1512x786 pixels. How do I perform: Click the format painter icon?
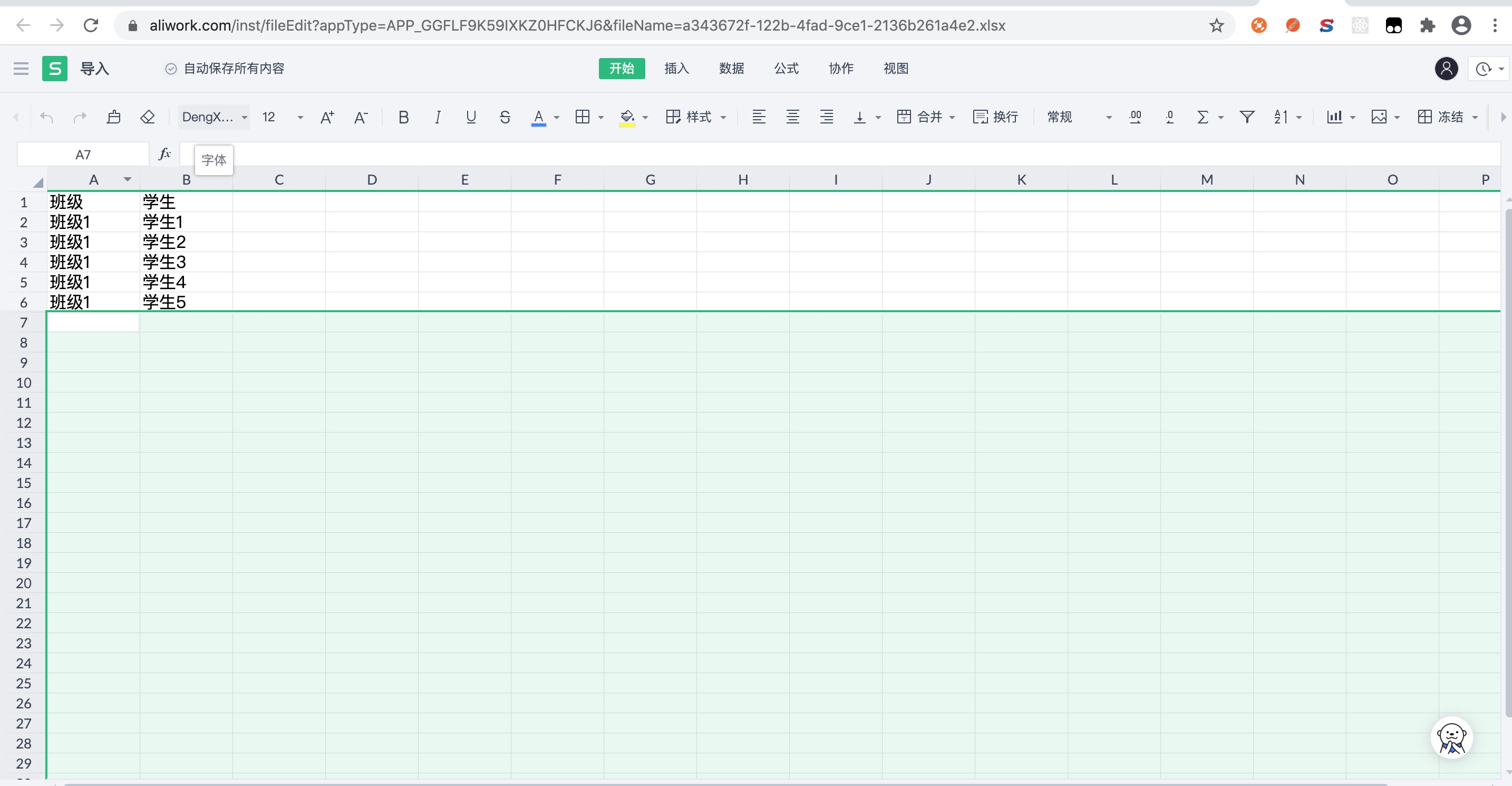click(114, 117)
